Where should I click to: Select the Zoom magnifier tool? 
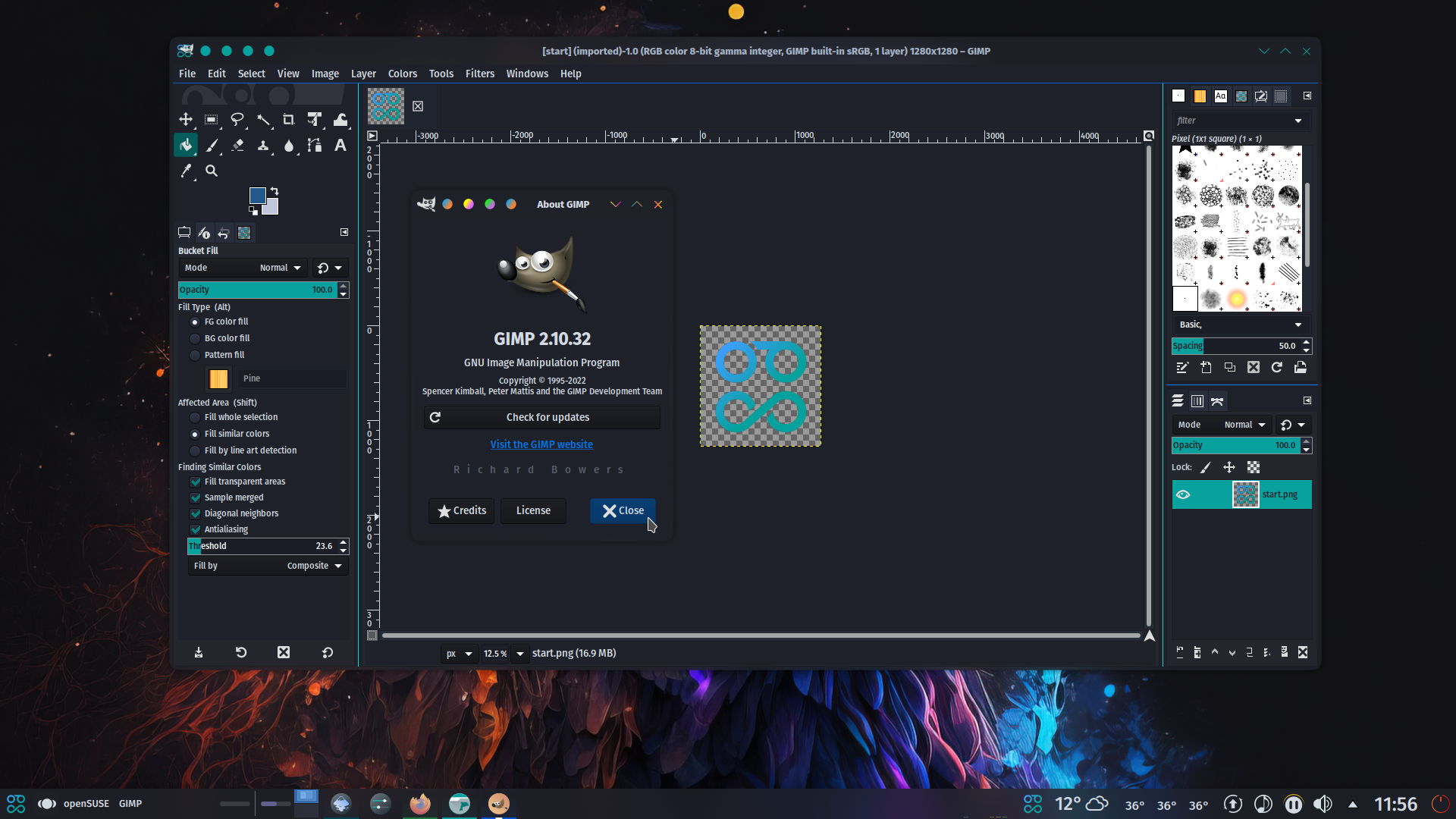point(212,171)
